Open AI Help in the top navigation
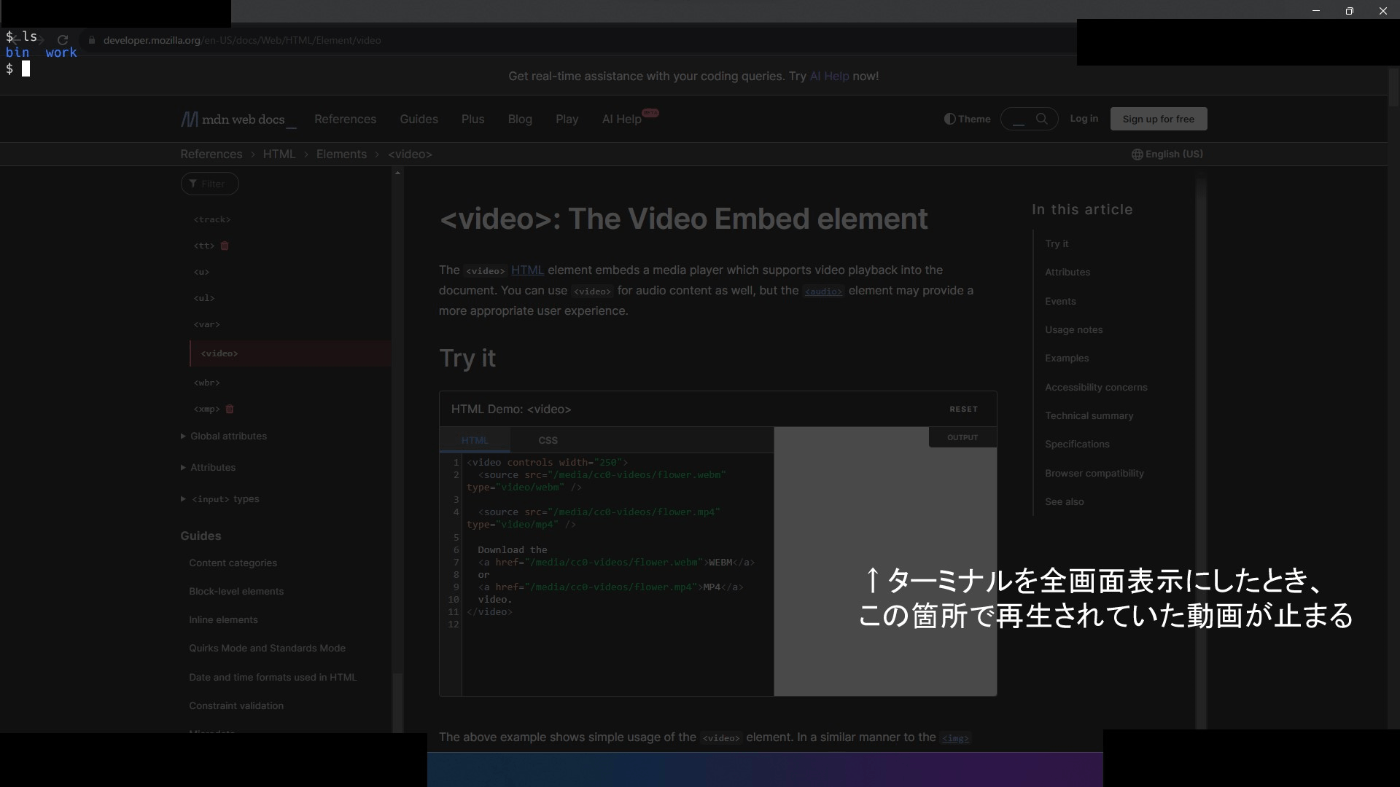 pos(622,119)
